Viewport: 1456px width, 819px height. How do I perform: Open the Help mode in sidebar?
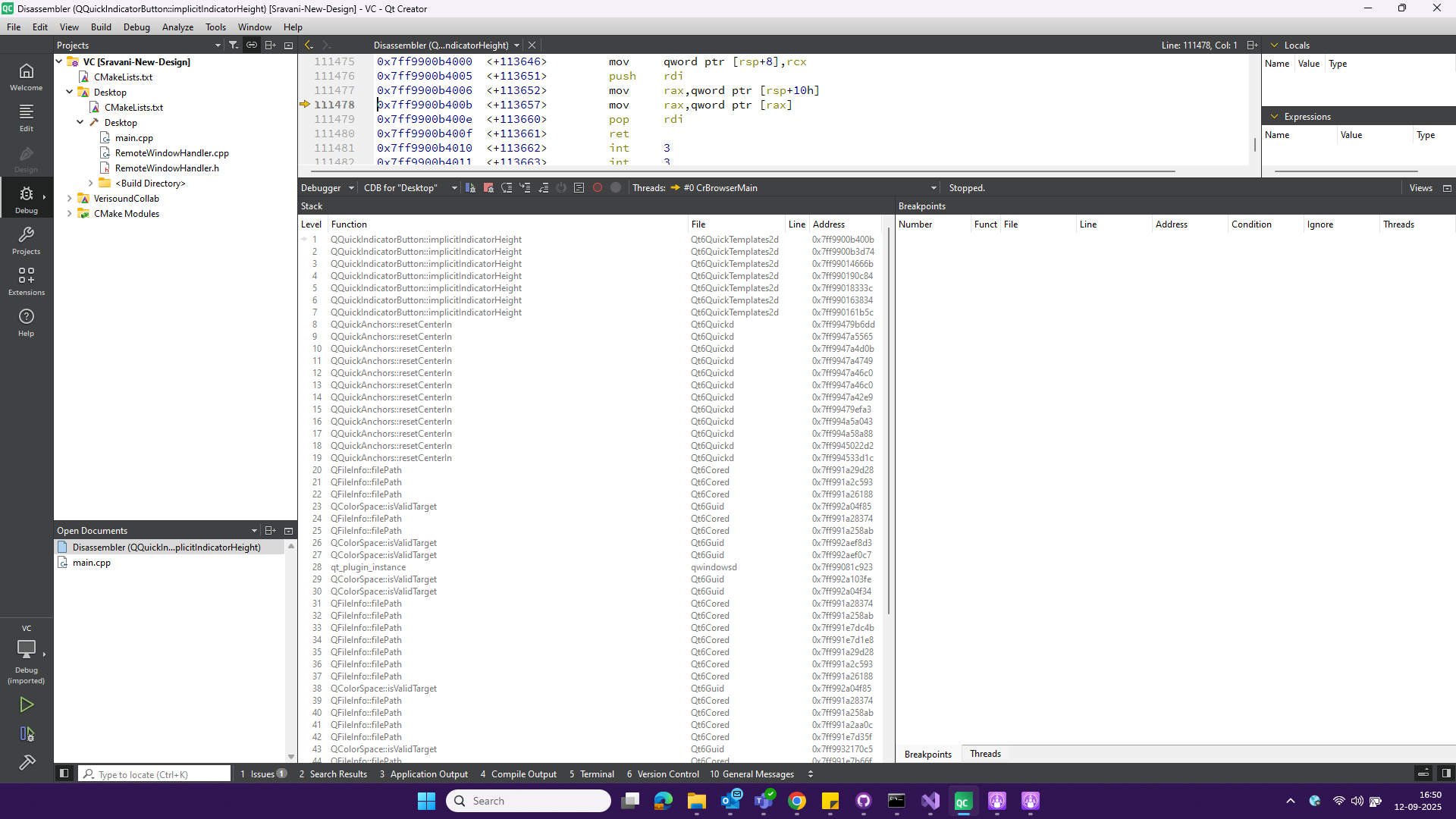click(x=27, y=322)
